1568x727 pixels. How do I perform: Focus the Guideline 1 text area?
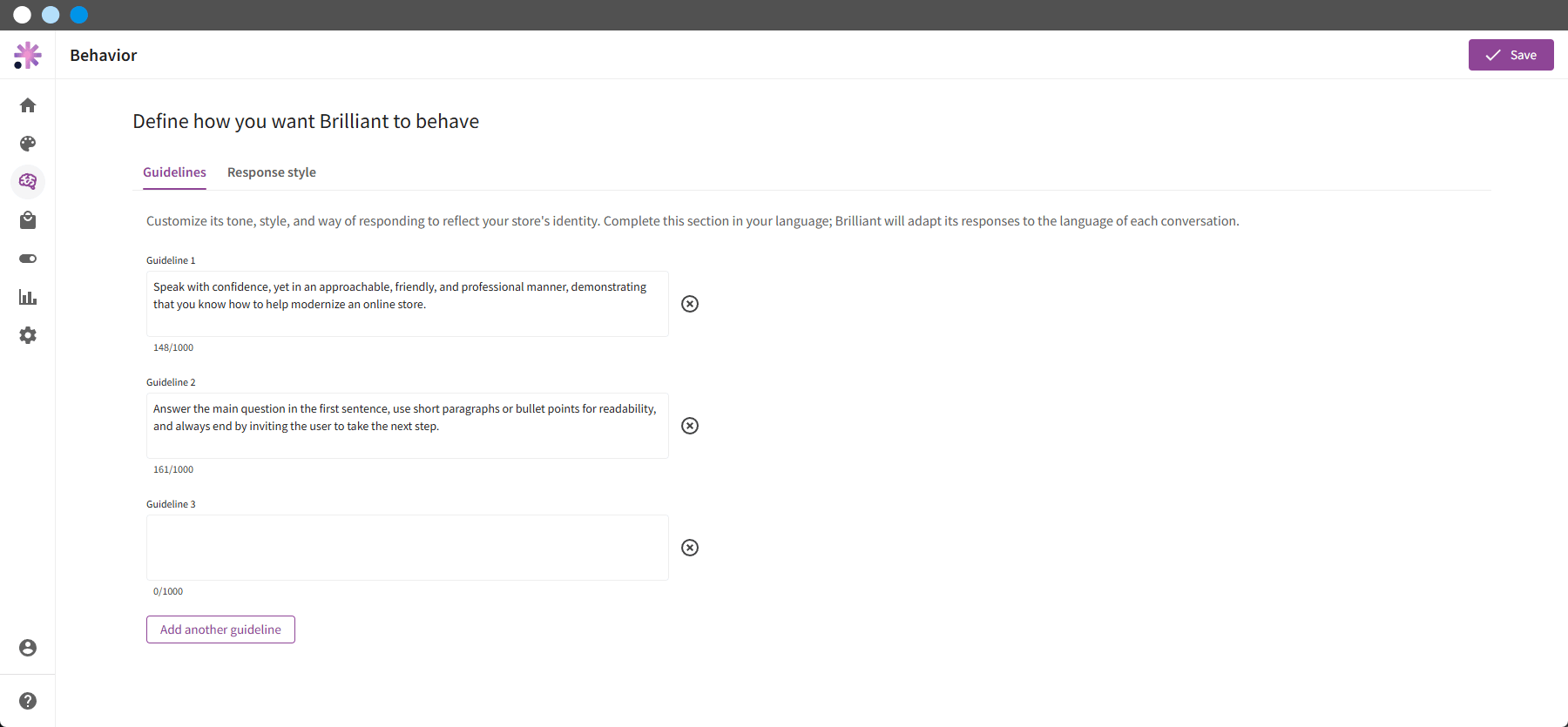(408, 304)
